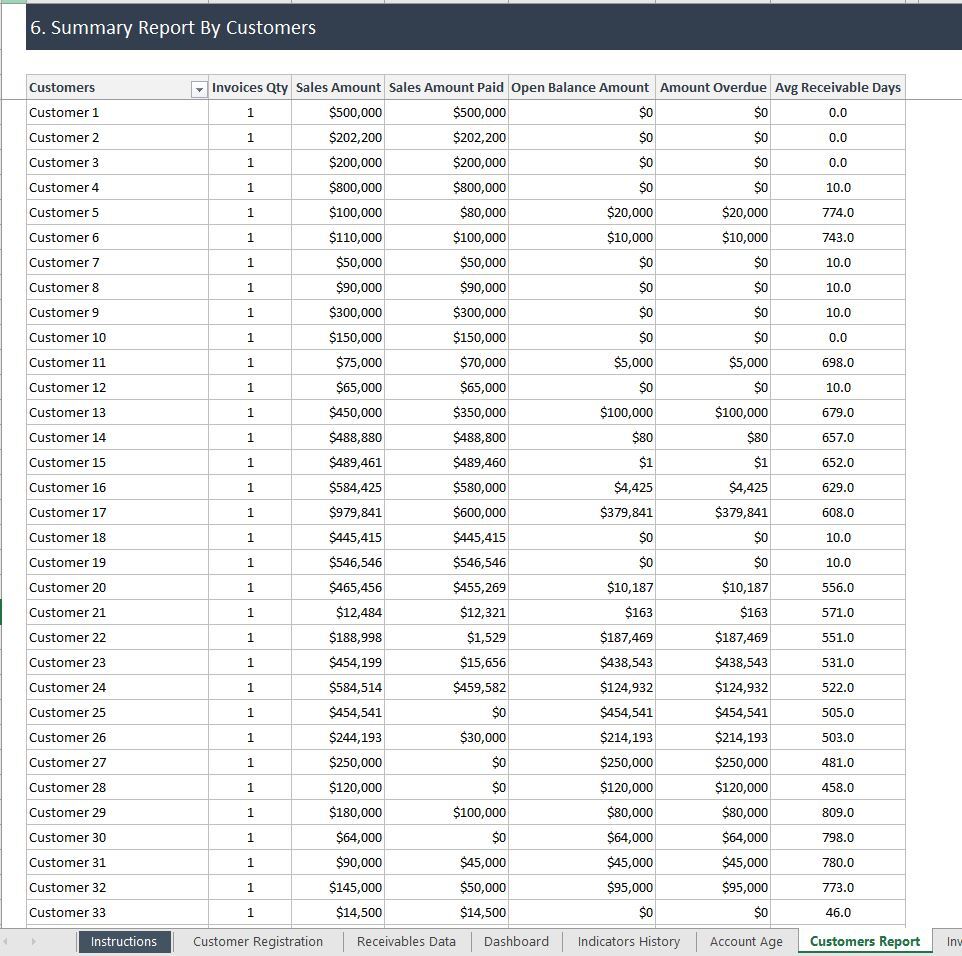The height and width of the screenshot is (956, 962).
Task: Click Customer 13's $350,000 paid amount
Action: pos(446,412)
